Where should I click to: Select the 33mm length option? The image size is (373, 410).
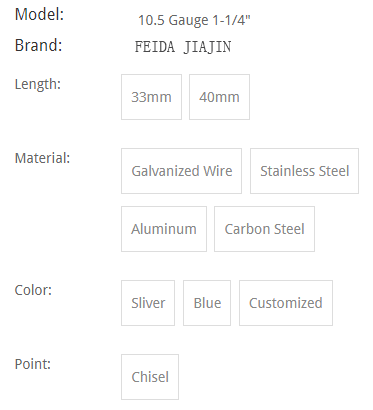151,97
